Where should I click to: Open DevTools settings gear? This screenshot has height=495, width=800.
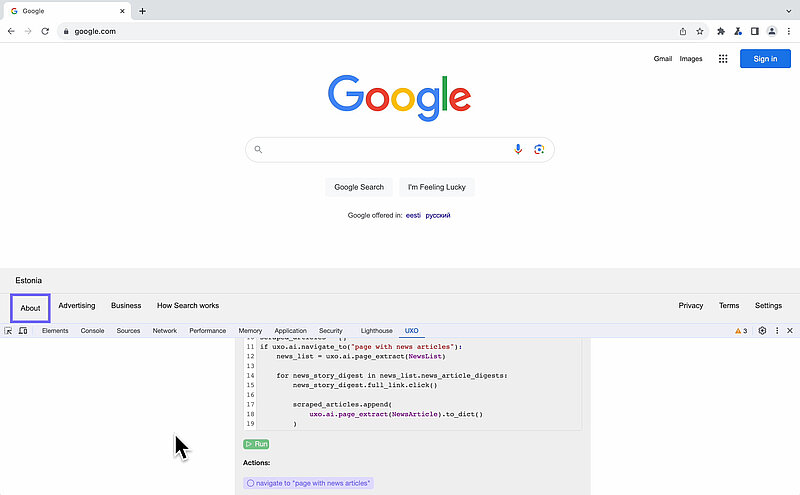pyautogui.click(x=762, y=330)
